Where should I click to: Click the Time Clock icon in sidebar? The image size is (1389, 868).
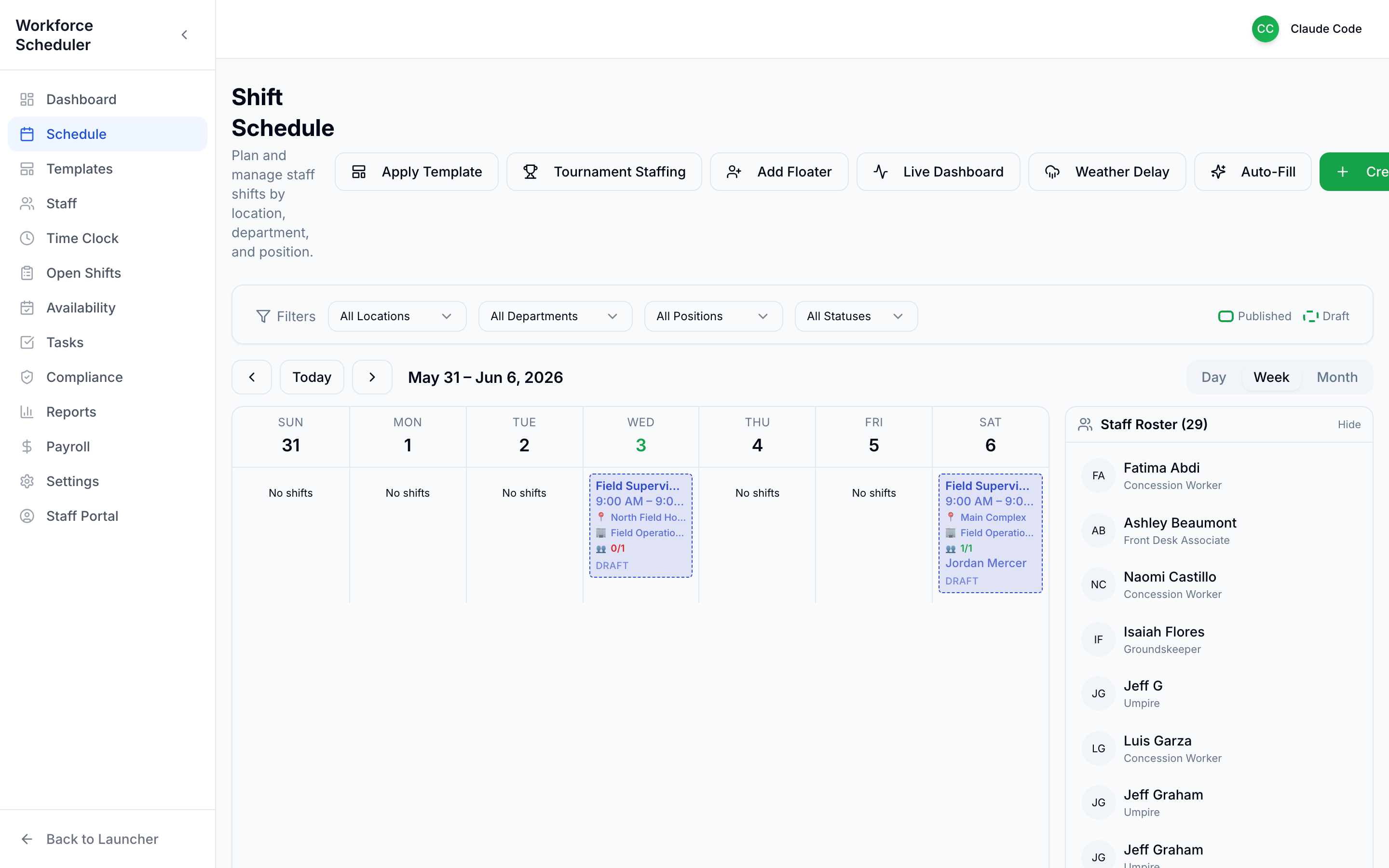[x=27, y=238]
